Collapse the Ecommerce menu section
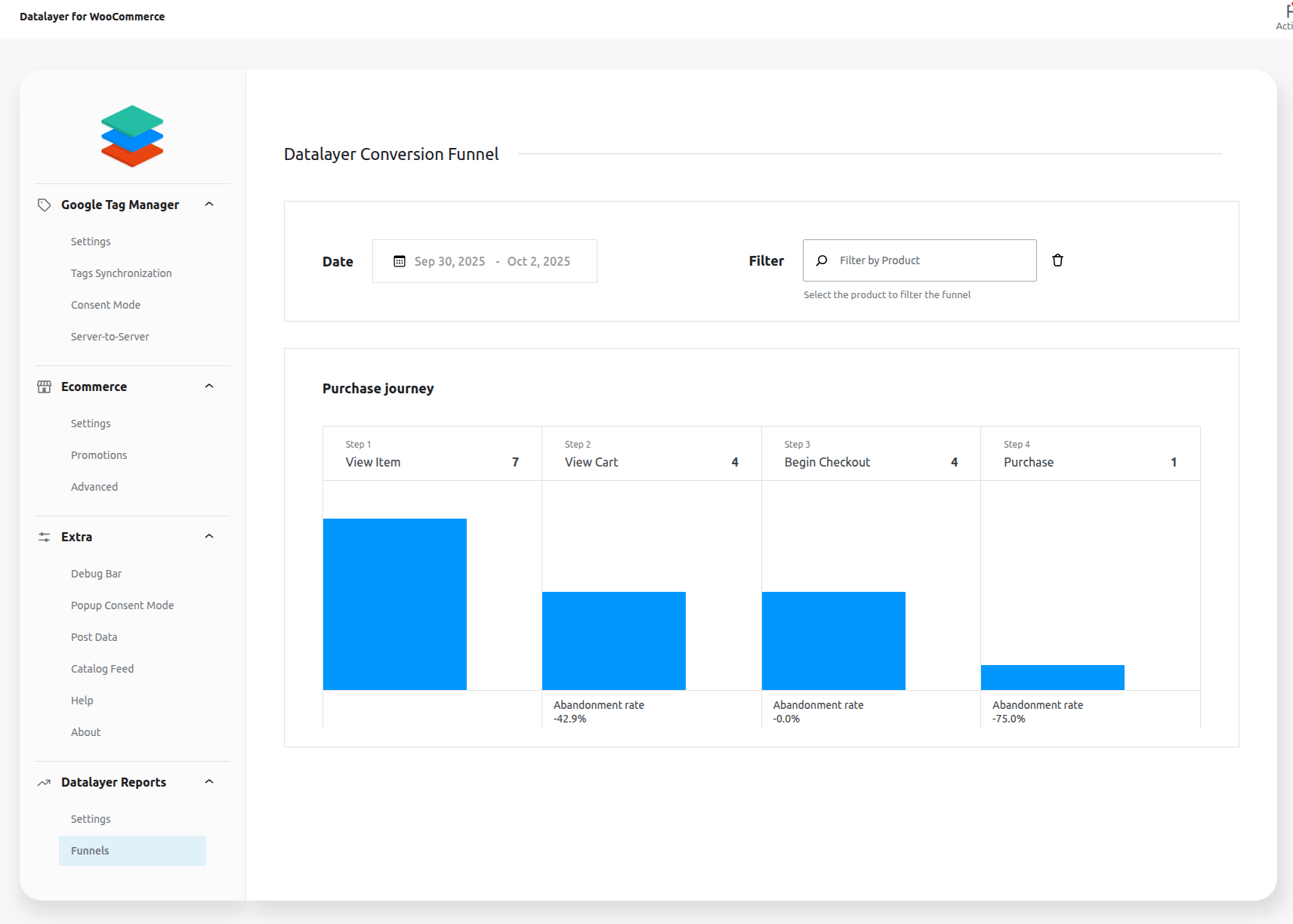This screenshot has width=1293, height=924. tap(209, 387)
